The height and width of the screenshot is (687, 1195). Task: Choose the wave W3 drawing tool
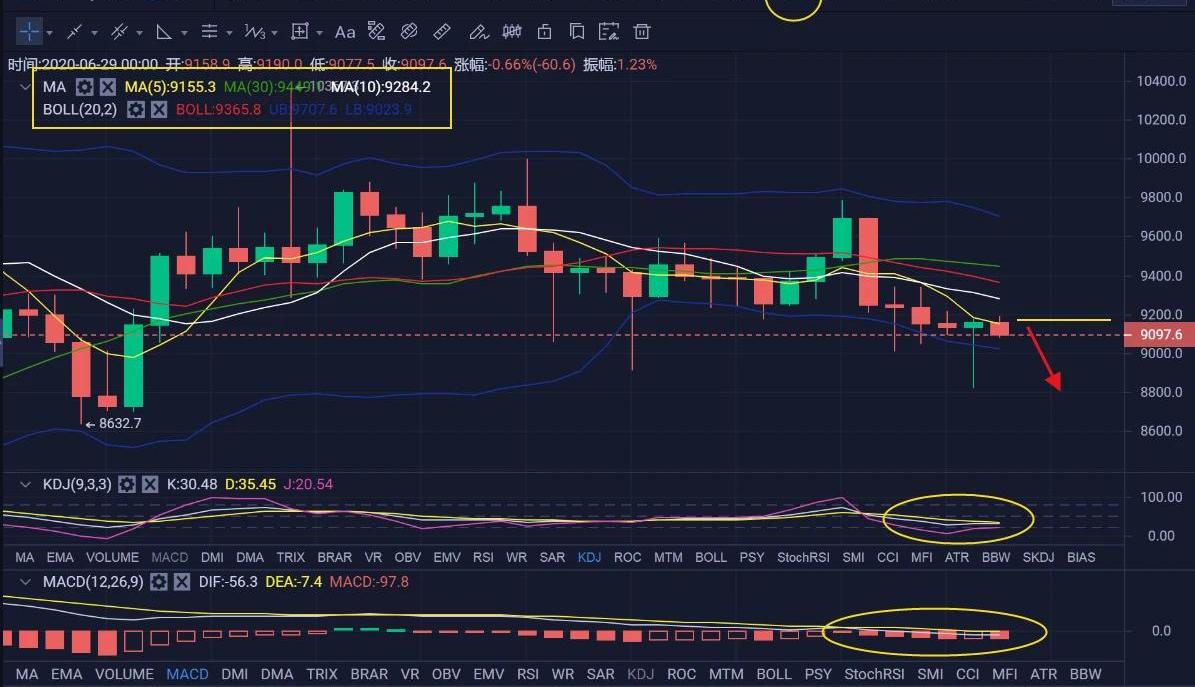click(x=256, y=32)
